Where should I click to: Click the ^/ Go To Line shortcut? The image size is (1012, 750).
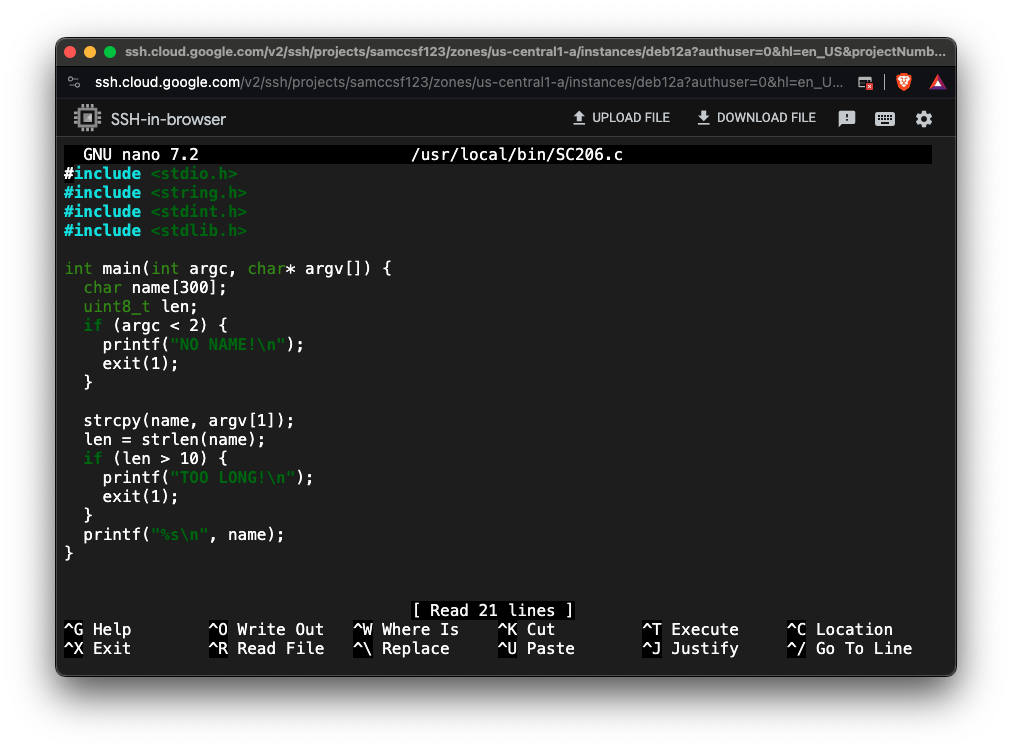[x=849, y=648]
